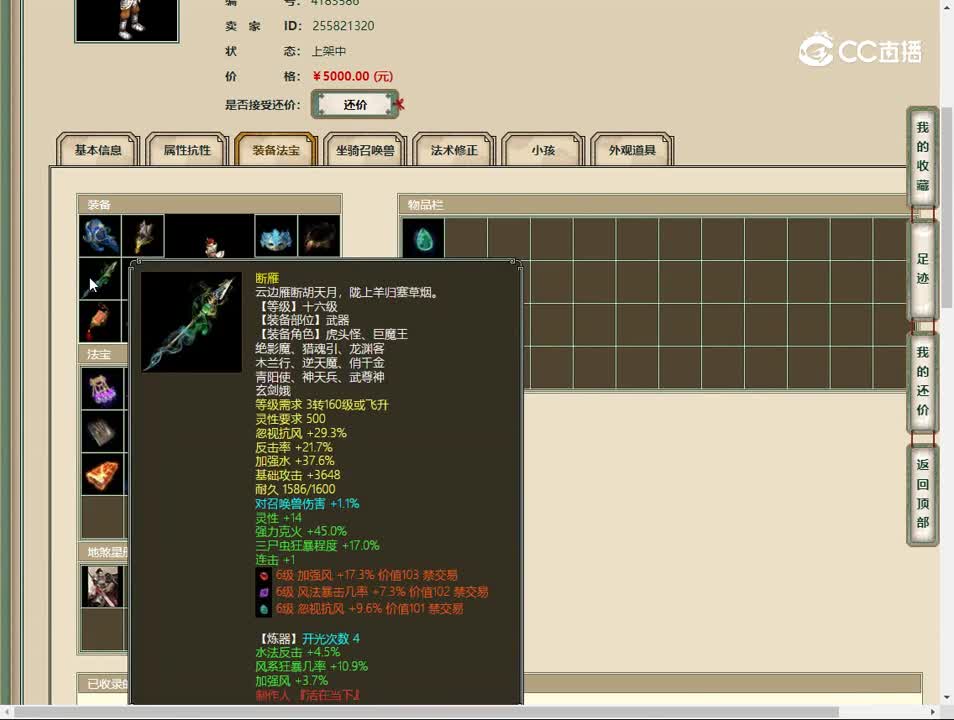Click the flame treasure icon in 法宝 panel
The width and height of the screenshot is (954, 720).
click(x=101, y=474)
